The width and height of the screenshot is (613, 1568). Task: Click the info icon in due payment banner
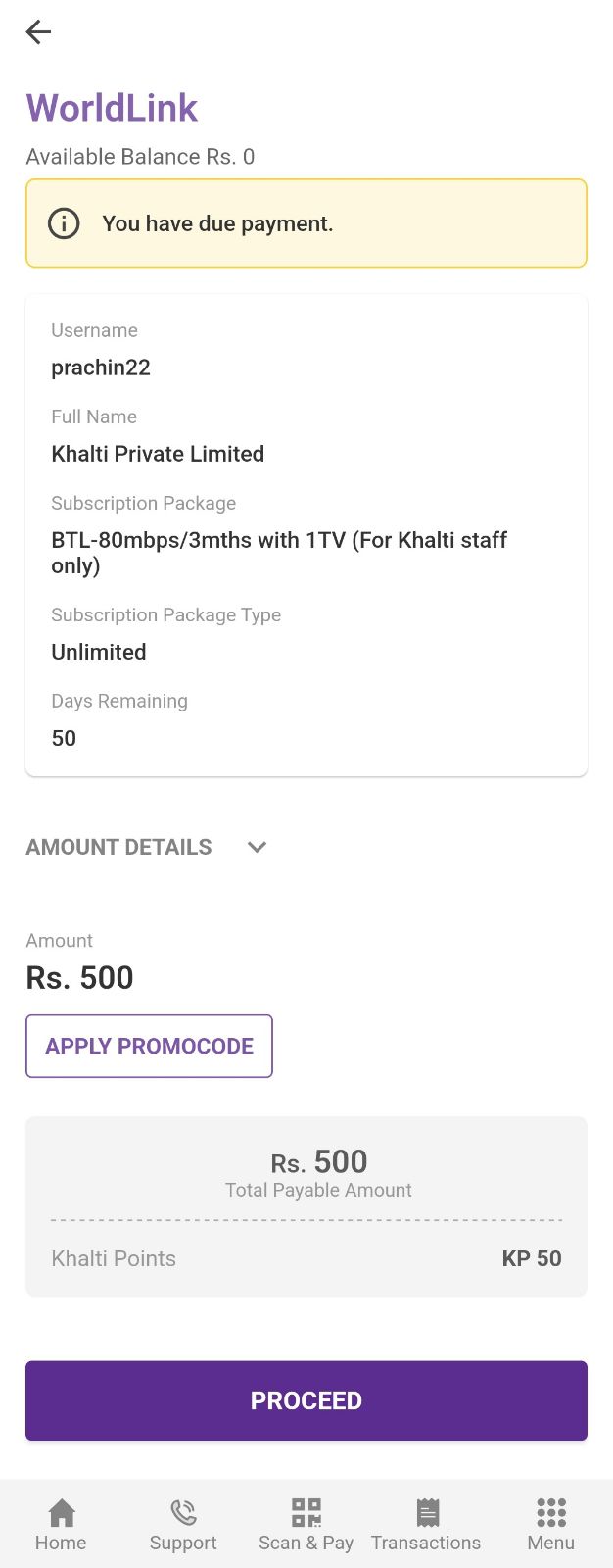click(64, 223)
